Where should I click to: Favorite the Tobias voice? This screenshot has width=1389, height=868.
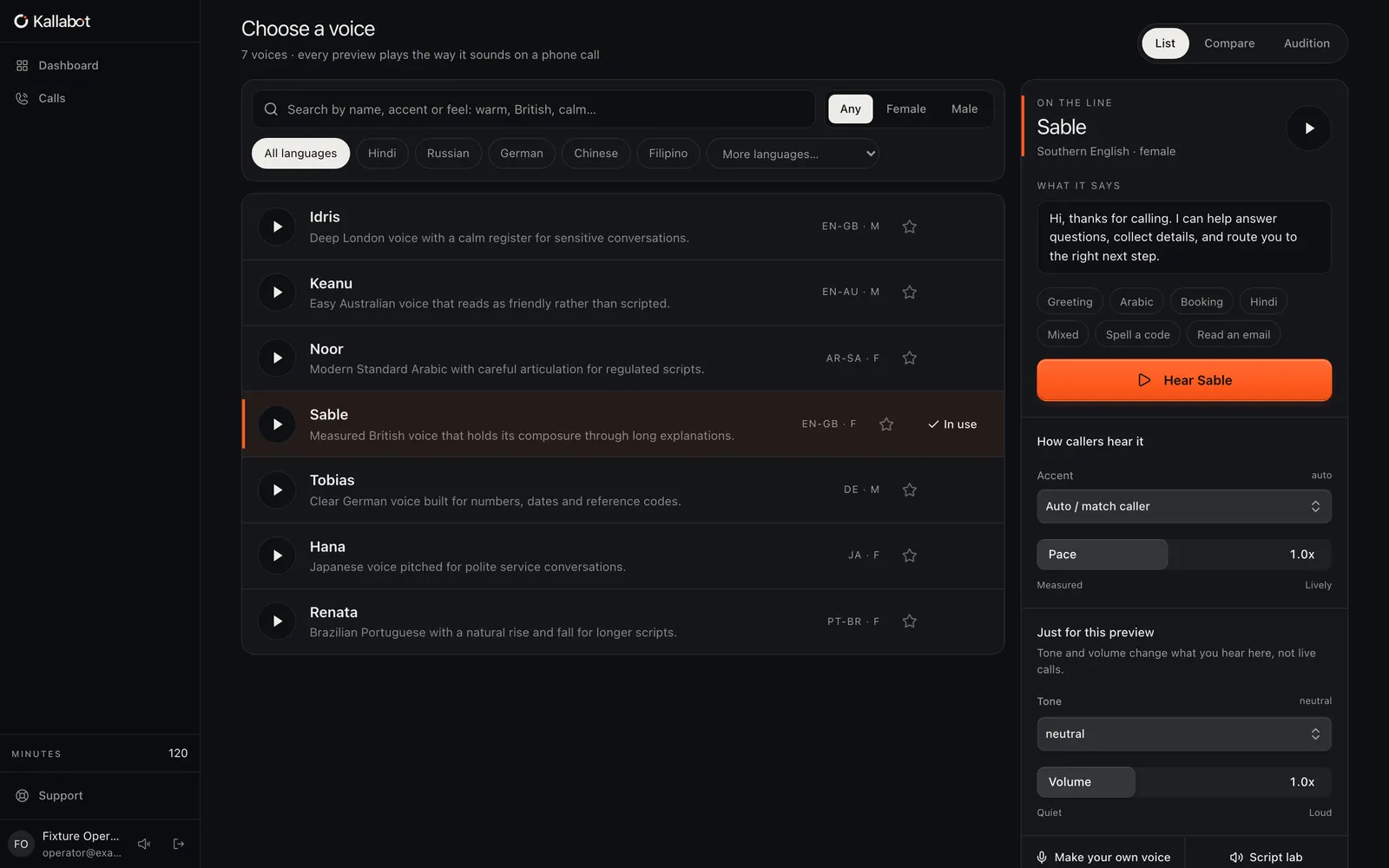909,490
